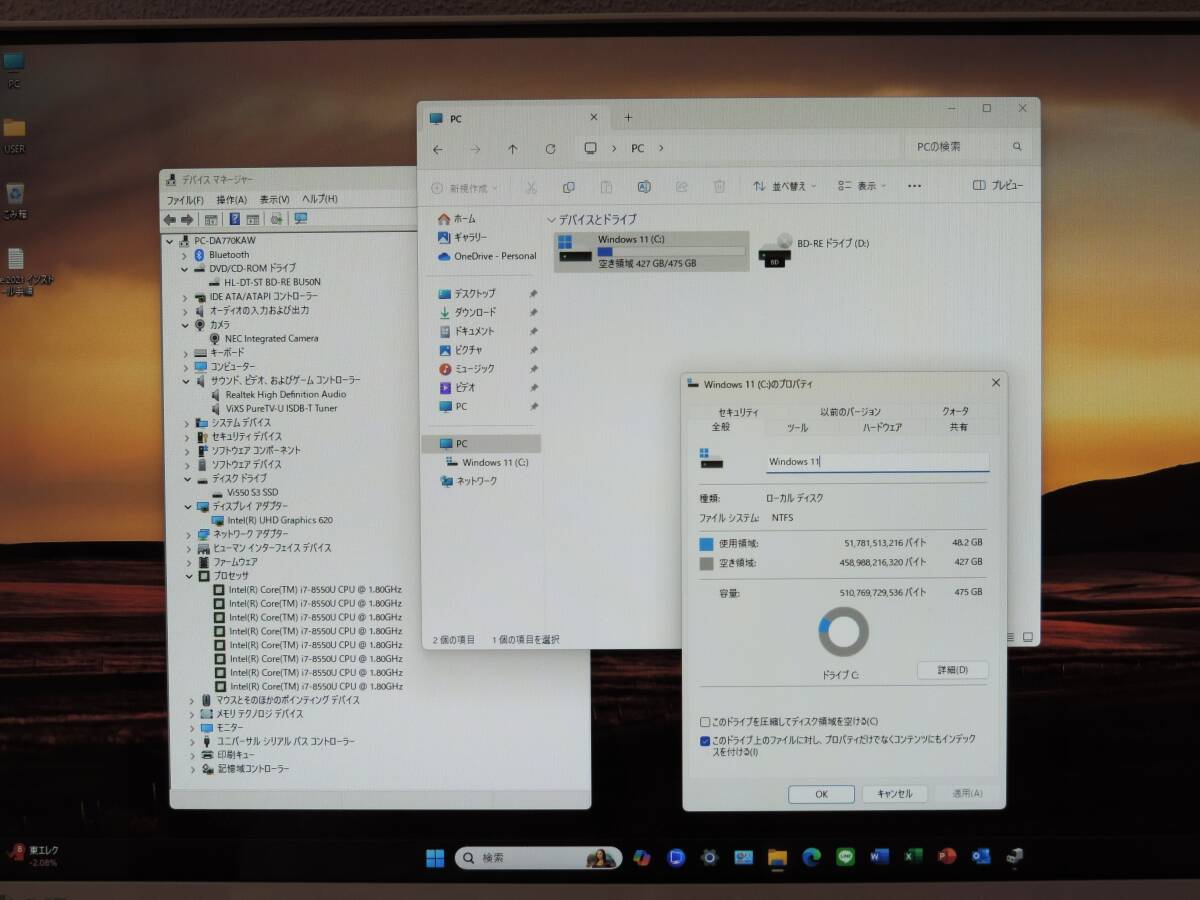
Task: Switch to the ハードウェア tab
Action: click(x=882, y=427)
